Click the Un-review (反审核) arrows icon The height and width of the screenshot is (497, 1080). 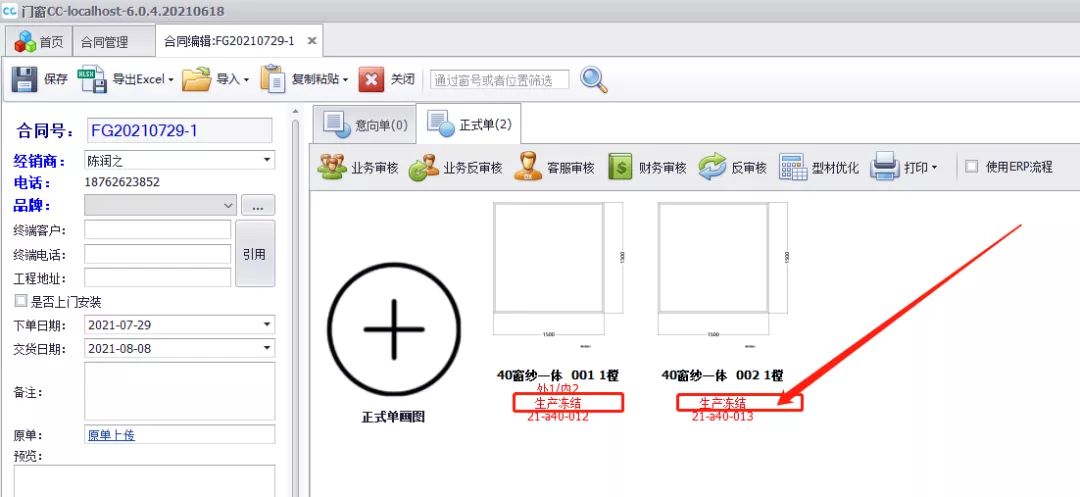tap(712, 167)
